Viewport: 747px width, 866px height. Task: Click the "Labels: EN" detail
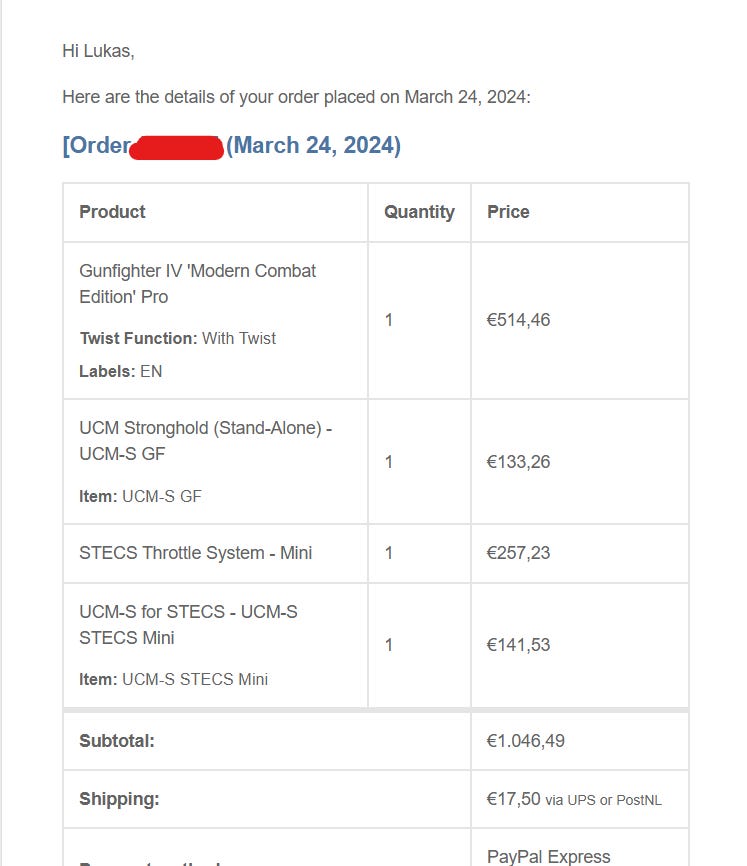pos(120,371)
